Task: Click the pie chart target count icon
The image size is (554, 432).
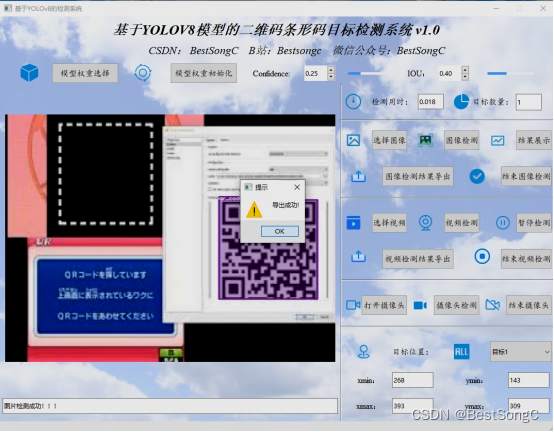Action: (x=461, y=102)
